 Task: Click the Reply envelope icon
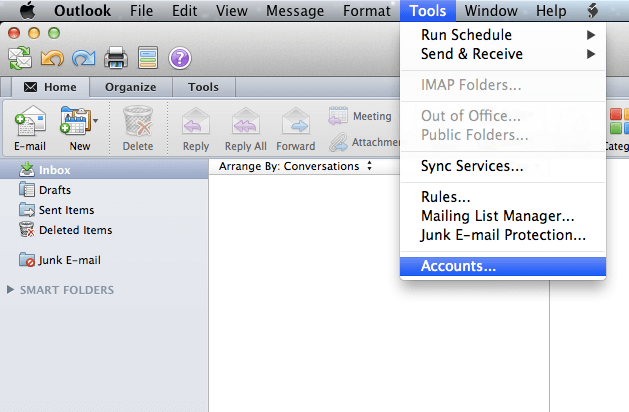[x=196, y=128]
